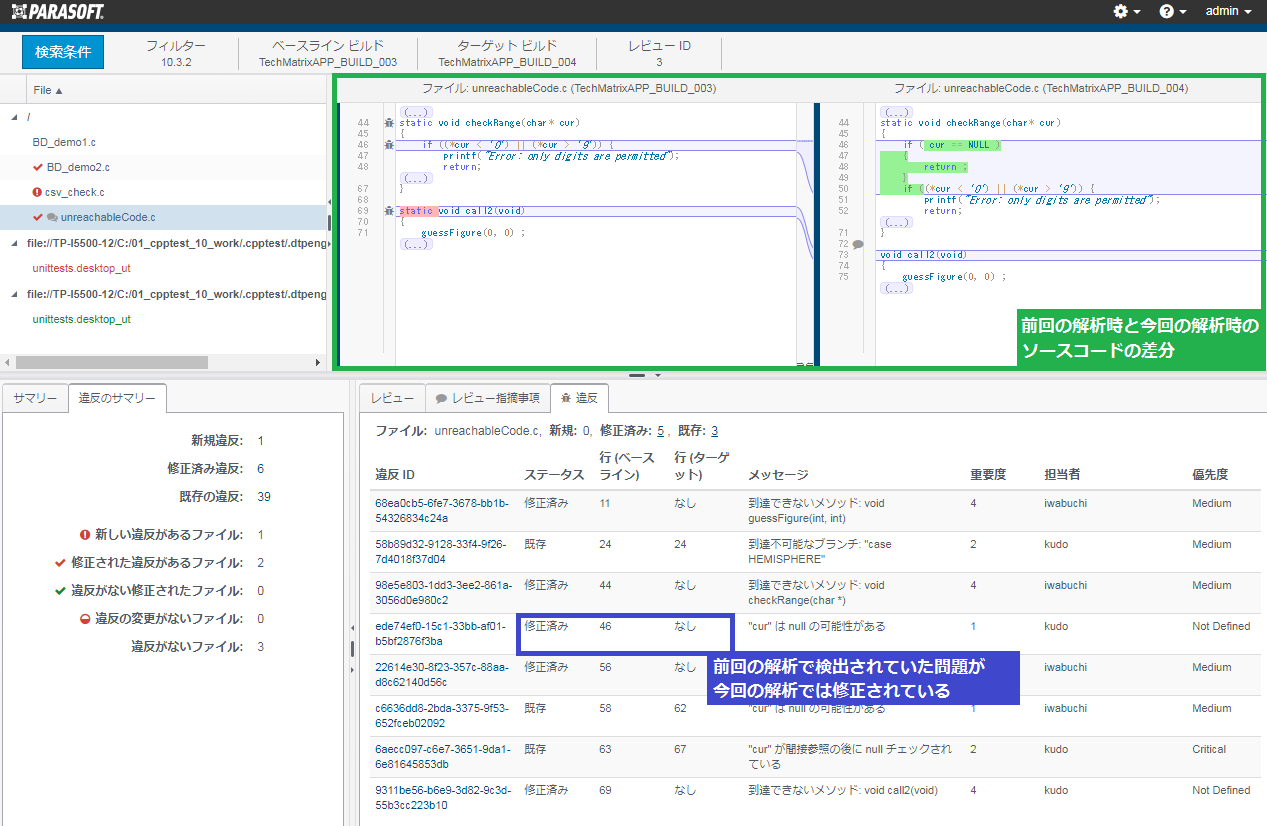Select the 違反のサマリー tab
The image size is (1267, 826).
tap(117, 398)
